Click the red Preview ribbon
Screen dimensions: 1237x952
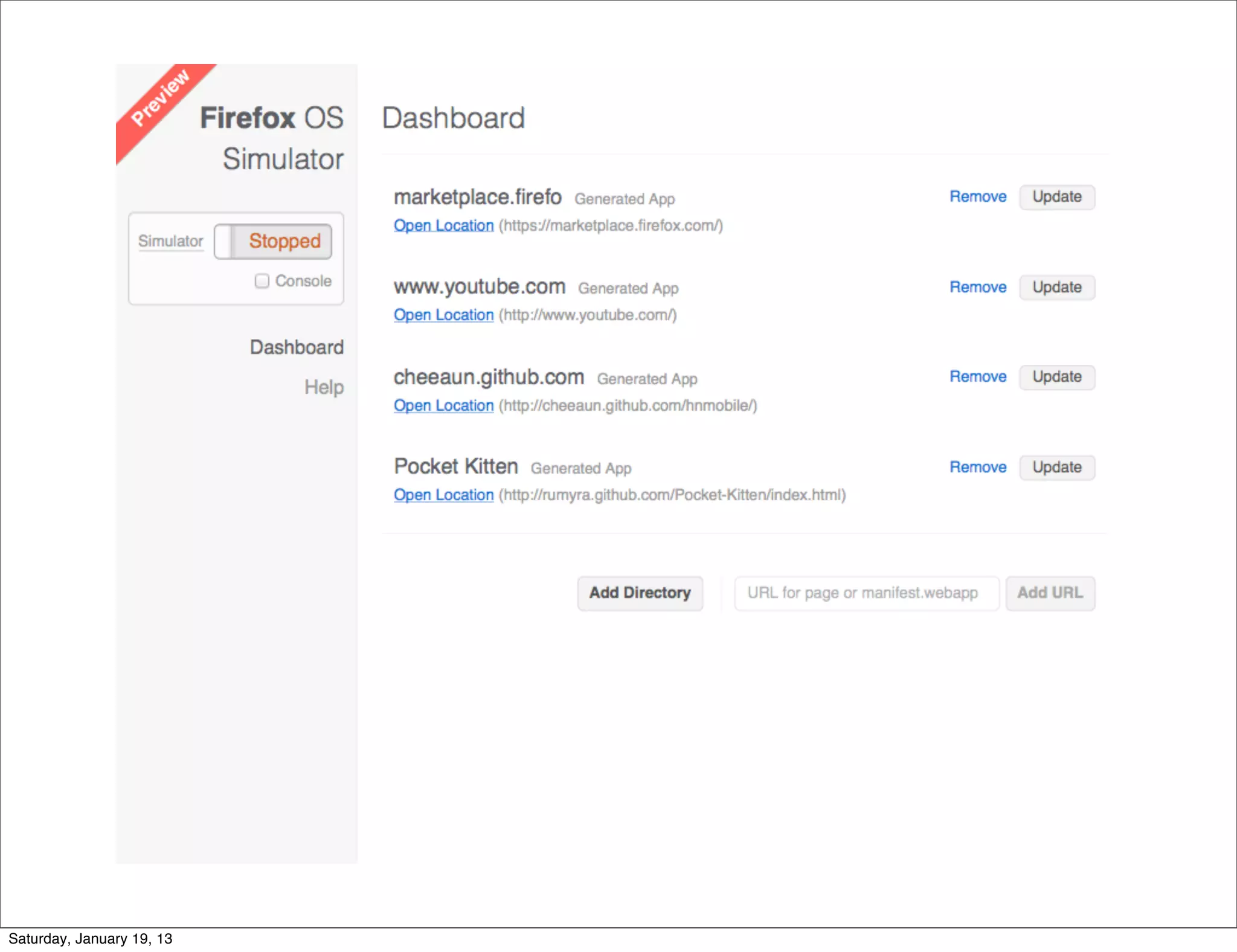(x=159, y=98)
